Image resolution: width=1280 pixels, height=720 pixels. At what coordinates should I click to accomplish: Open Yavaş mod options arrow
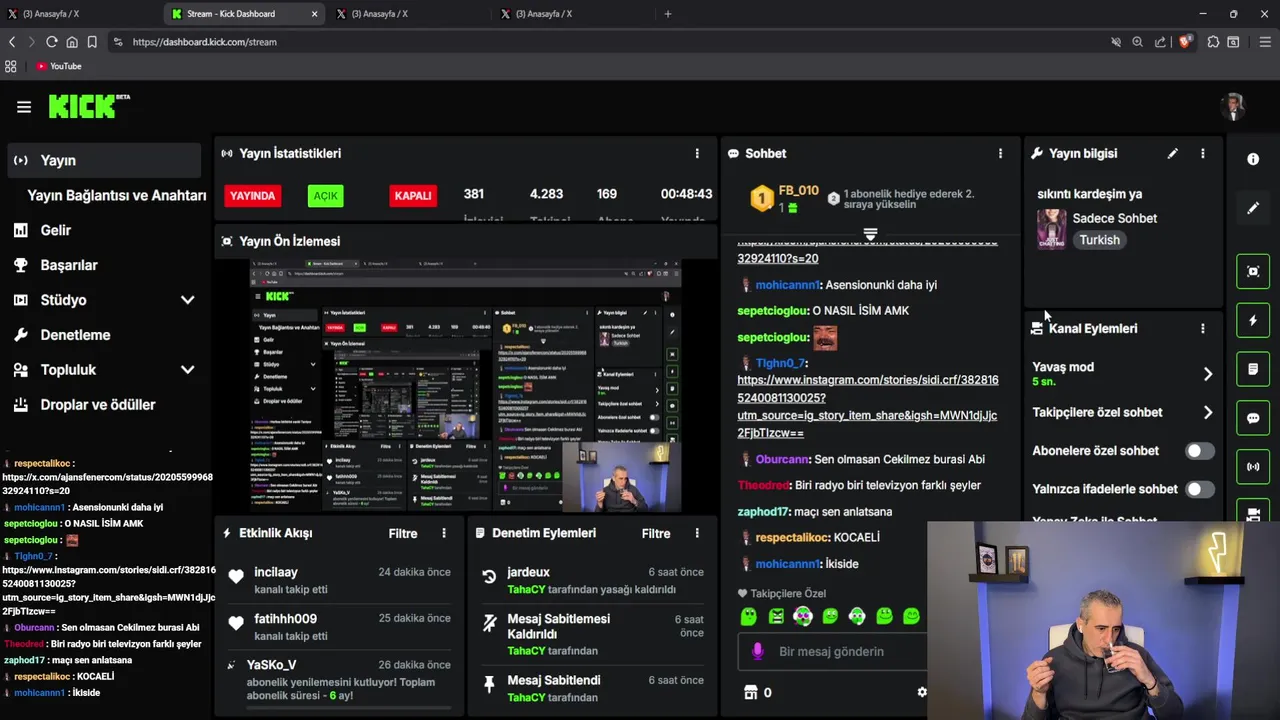(x=1208, y=374)
